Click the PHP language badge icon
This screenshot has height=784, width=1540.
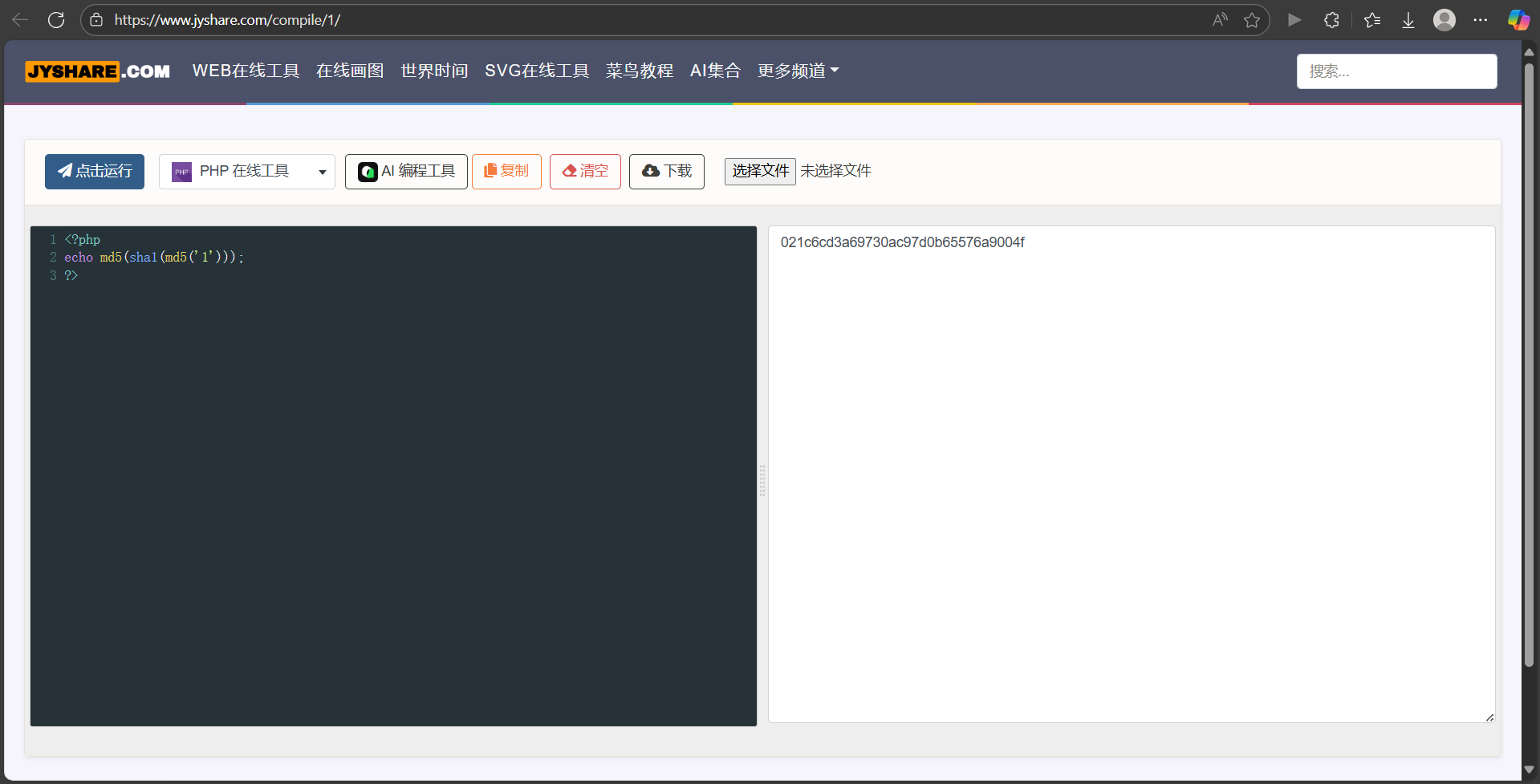click(x=181, y=170)
